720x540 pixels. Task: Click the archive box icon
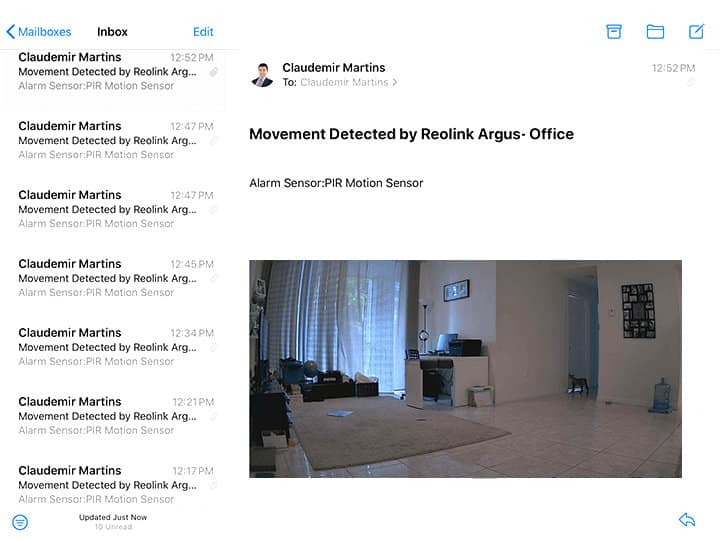pyautogui.click(x=614, y=32)
